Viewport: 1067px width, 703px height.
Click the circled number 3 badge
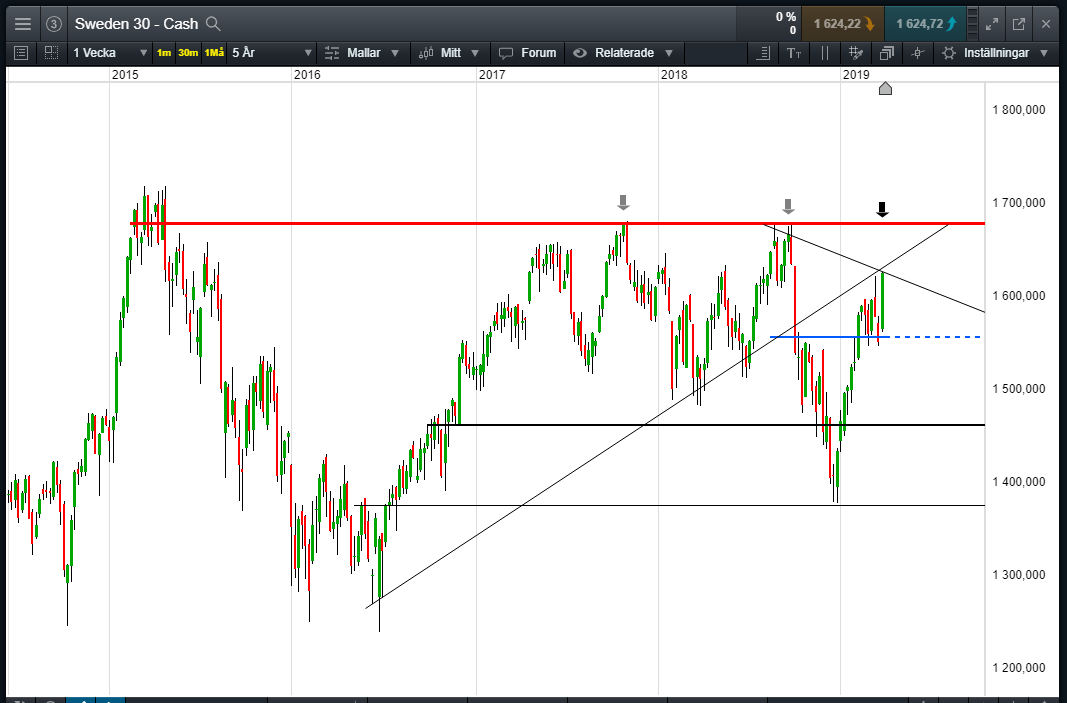[x=54, y=24]
